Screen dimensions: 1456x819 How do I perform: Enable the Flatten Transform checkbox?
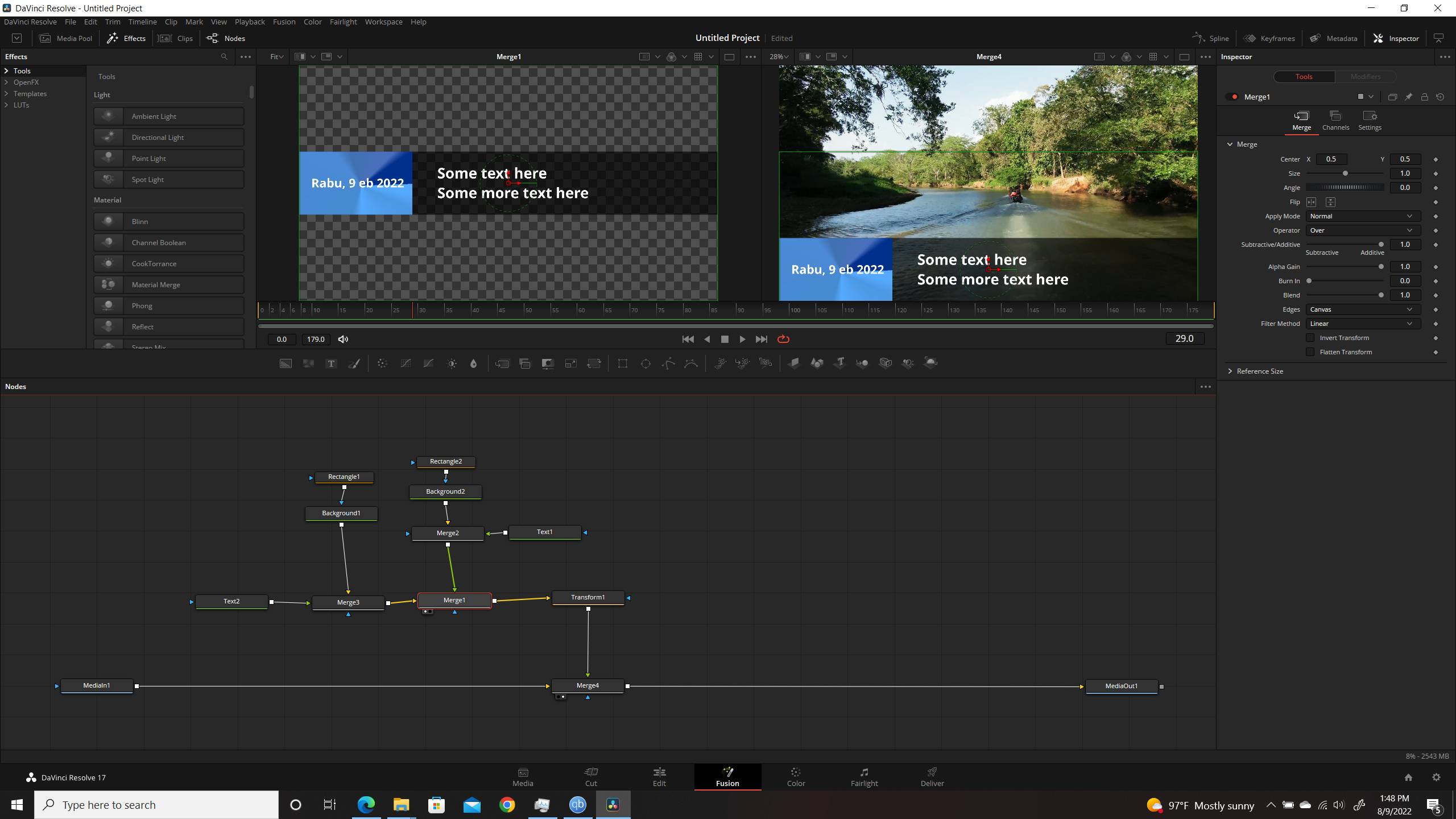tap(1310, 352)
